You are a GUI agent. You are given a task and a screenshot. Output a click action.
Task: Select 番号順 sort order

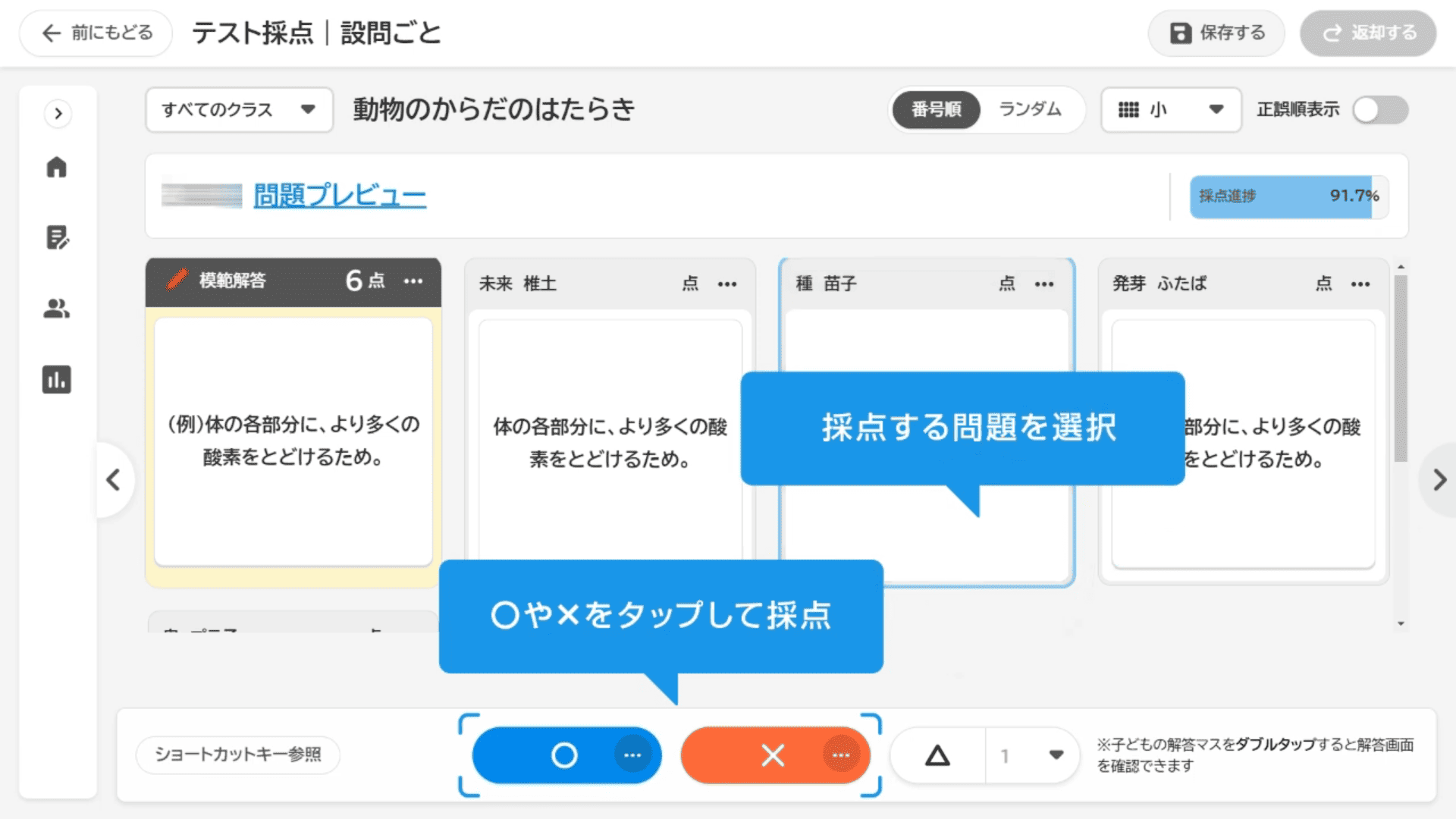click(x=937, y=110)
